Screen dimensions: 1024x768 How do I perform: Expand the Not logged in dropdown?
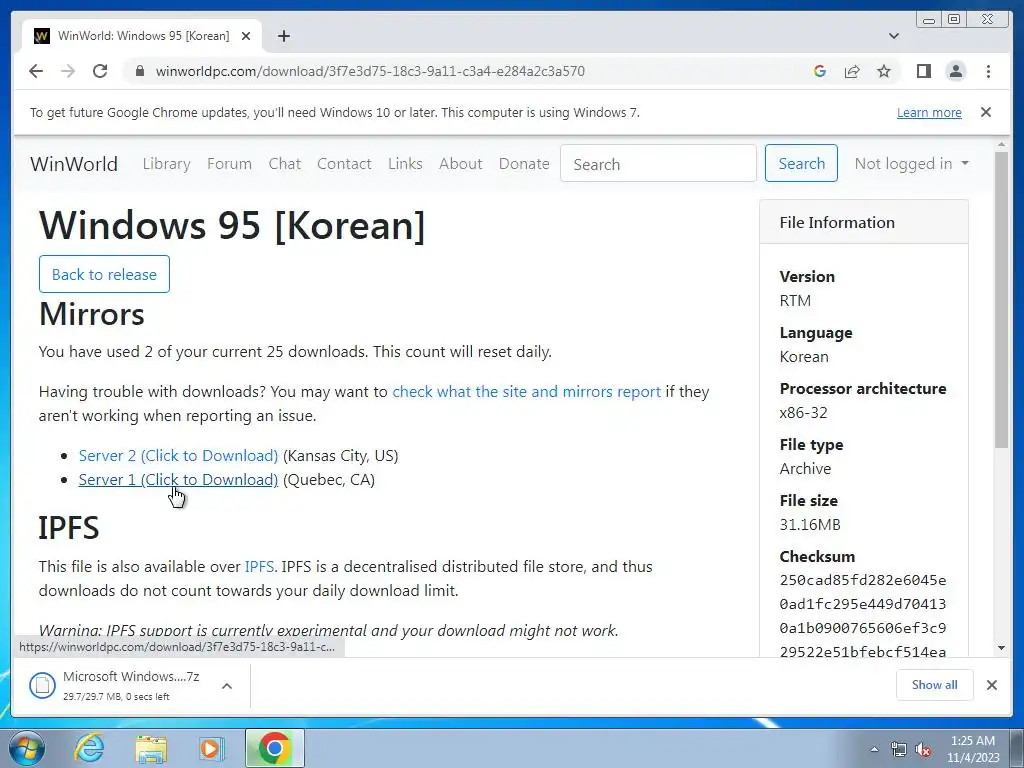pos(912,164)
